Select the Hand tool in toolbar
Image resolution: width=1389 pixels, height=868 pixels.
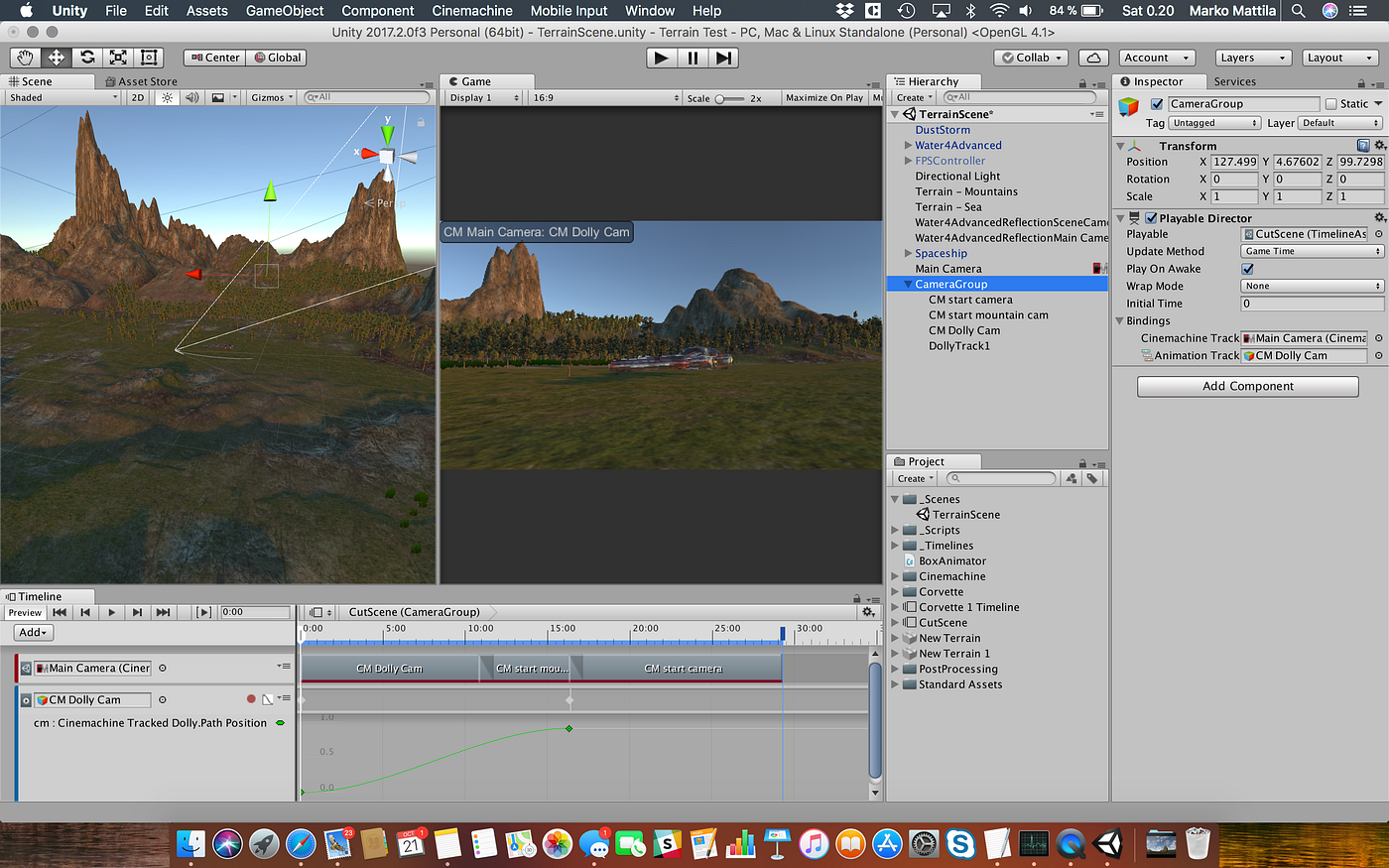[x=26, y=58]
